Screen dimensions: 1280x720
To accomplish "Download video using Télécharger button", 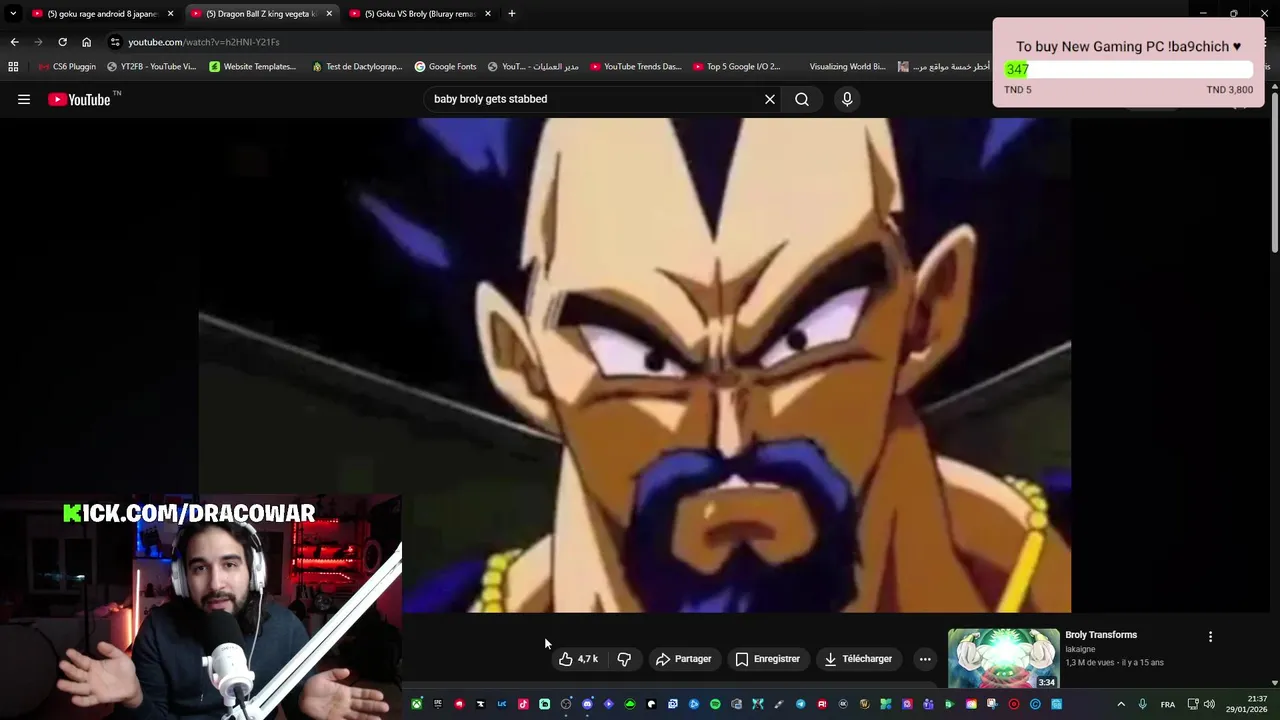I will [858, 659].
